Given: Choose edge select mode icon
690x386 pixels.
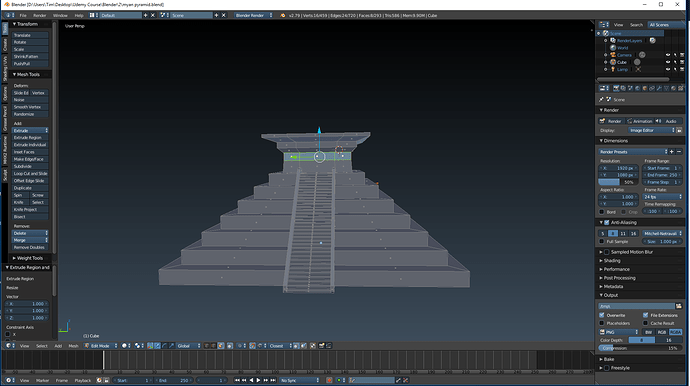Looking at the screenshot, I should 213,346.
